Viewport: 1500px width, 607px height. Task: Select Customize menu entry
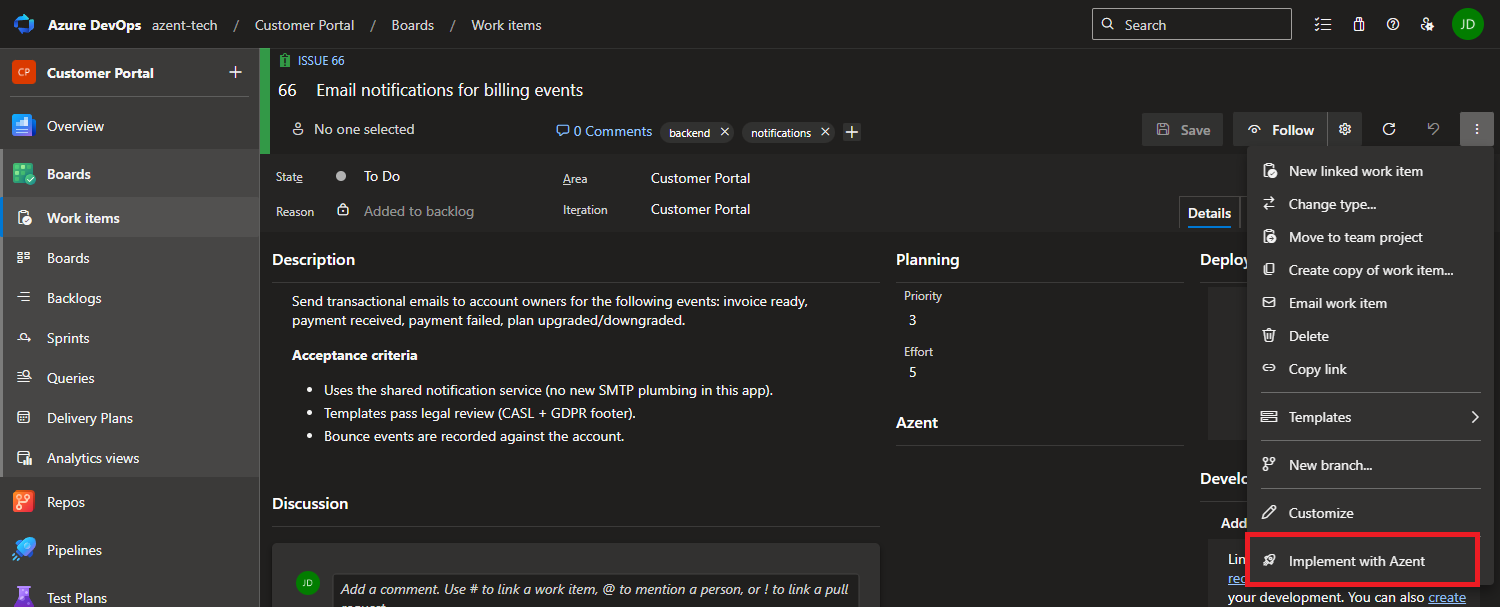click(1370, 513)
